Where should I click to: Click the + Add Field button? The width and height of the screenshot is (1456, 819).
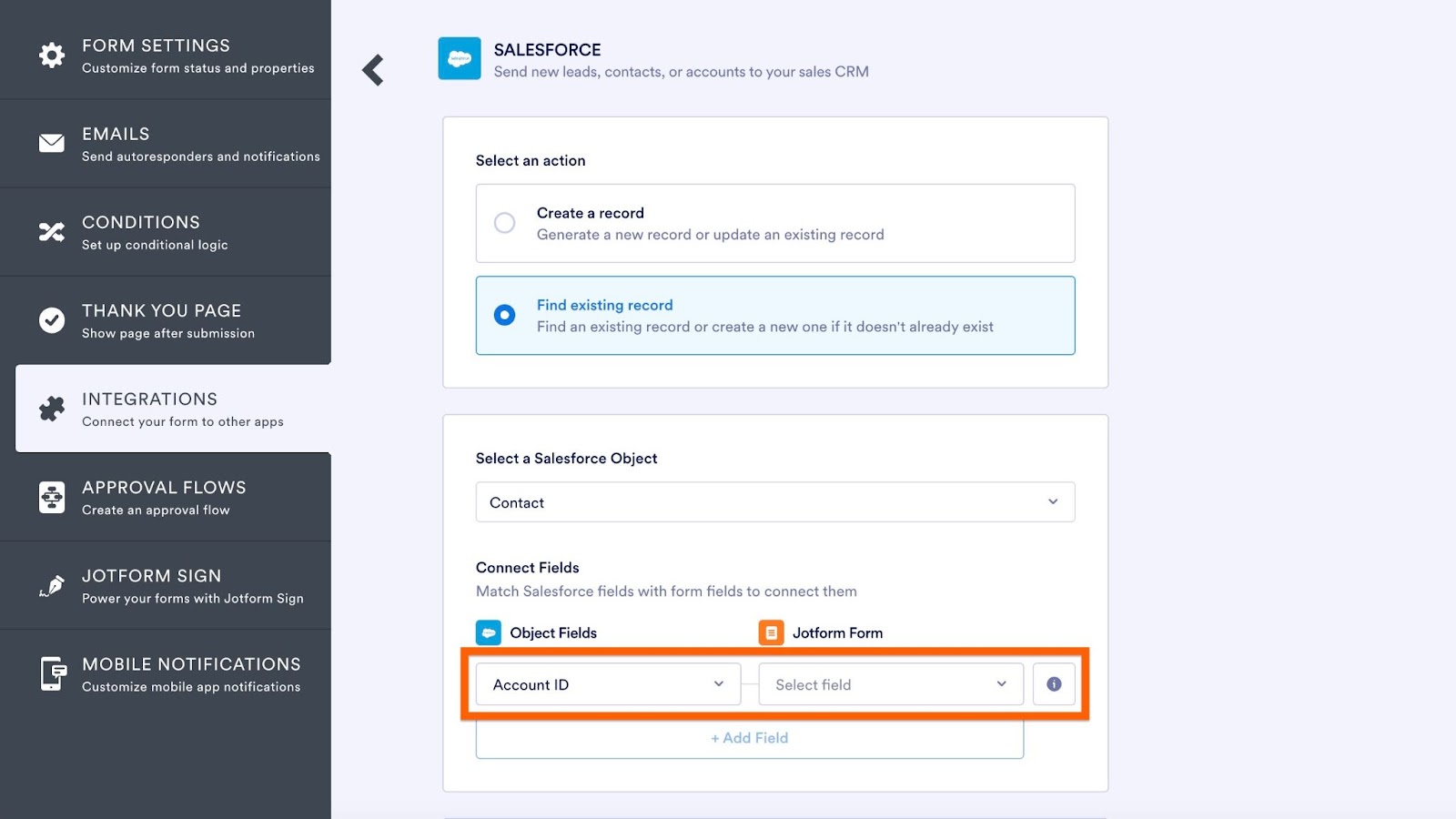(x=749, y=738)
